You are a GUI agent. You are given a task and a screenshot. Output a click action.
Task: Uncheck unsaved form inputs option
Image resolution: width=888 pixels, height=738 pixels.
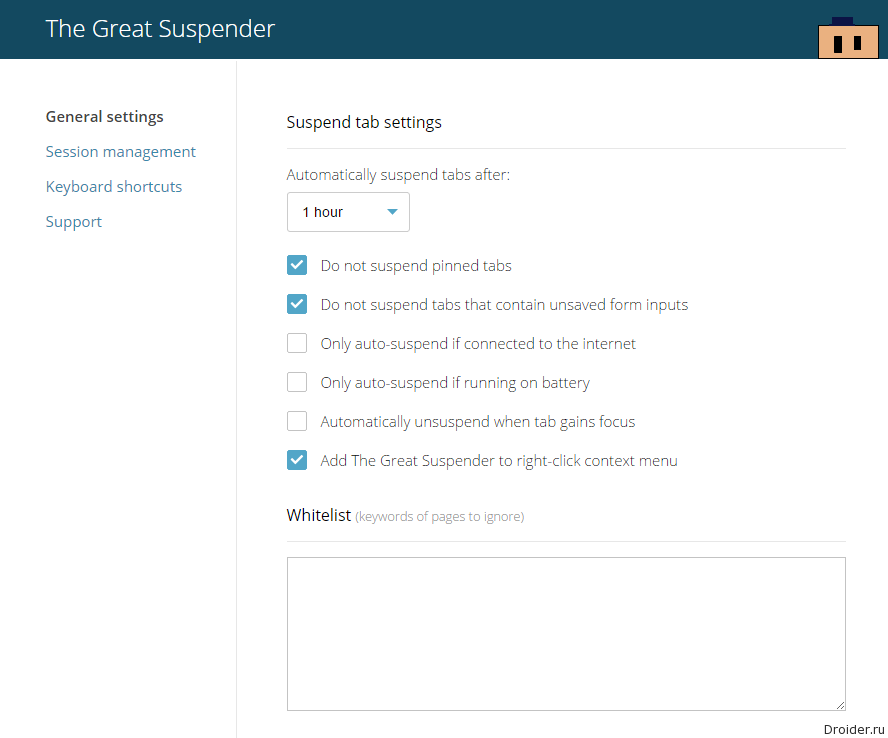(x=297, y=304)
